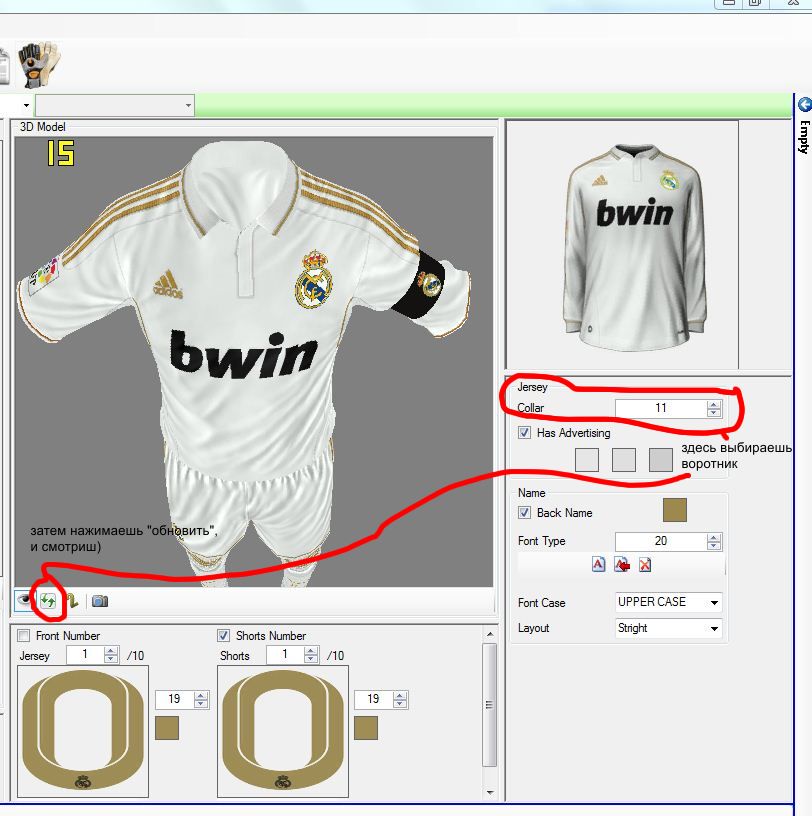Viewport: 812px width, 816px height.
Task: Increase the 19 value beside shorts number preview
Action: 400,695
